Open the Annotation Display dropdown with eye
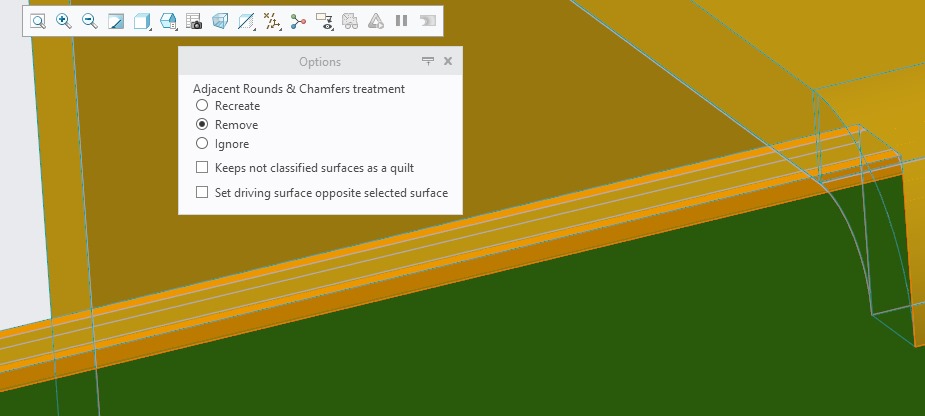The image size is (925, 416). (x=324, y=22)
